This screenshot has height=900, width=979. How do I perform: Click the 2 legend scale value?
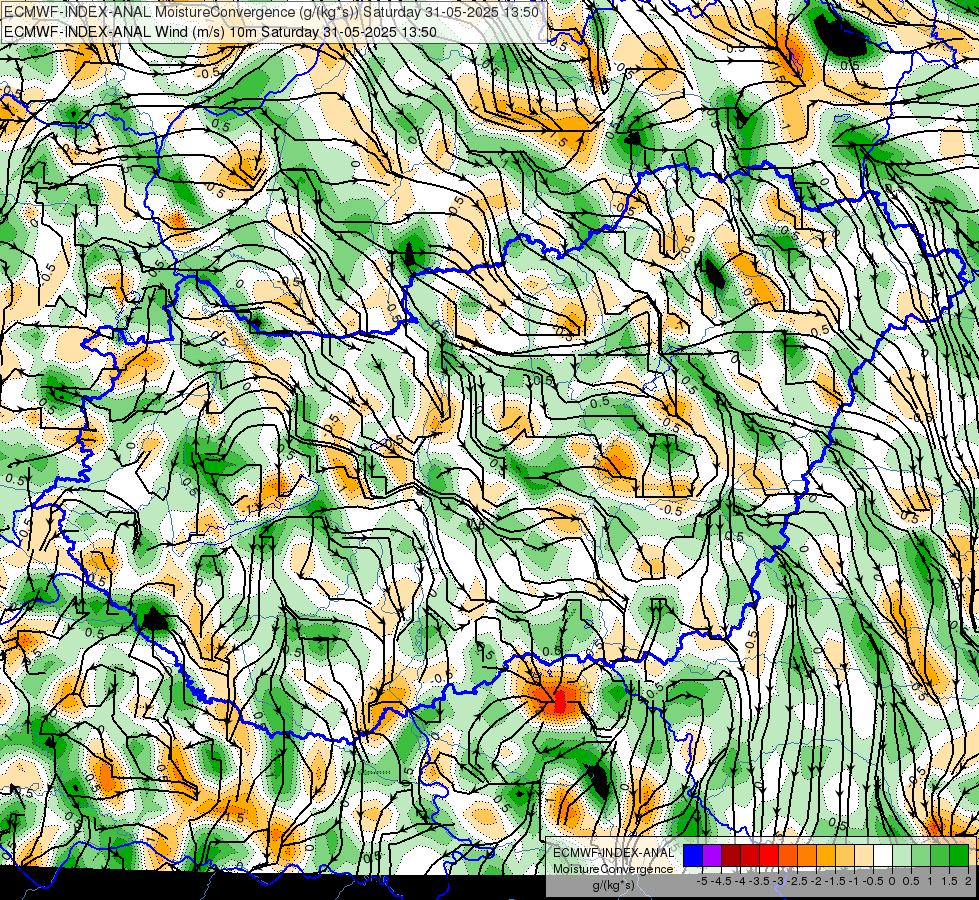point(968,881)
